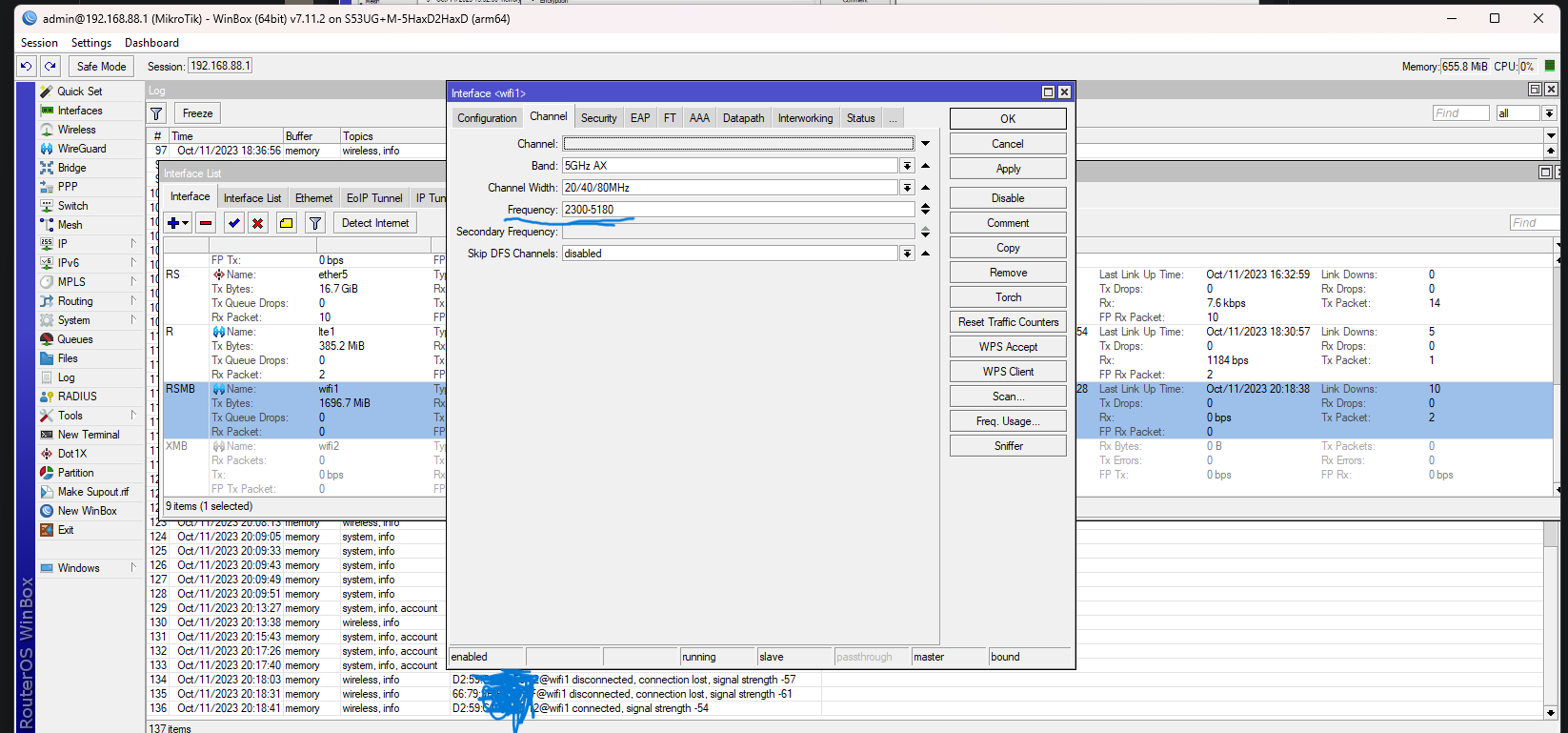The width and height of the screenshot is (1568, 733).
Task: Collapse the Channel Width field arrow
Action: click(x=925, y=188)
